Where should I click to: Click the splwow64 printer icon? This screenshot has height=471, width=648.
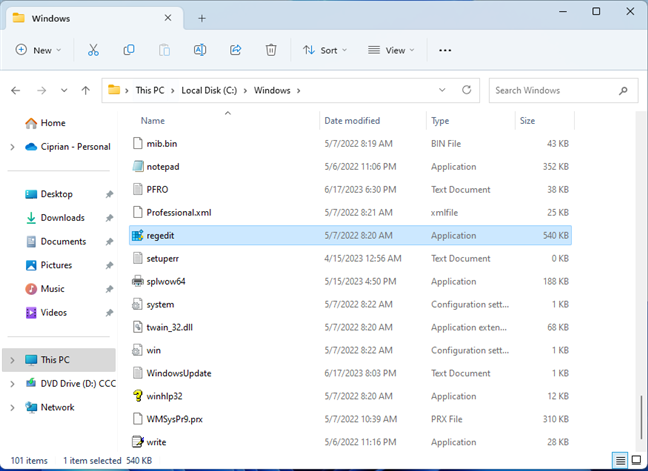pos(138,281)
